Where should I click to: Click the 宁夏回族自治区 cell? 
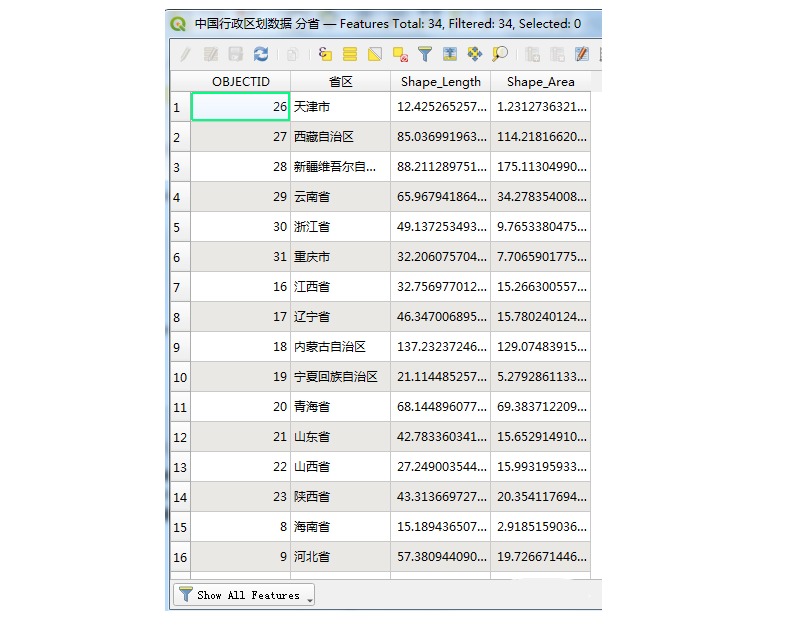(x=341, y=377)
